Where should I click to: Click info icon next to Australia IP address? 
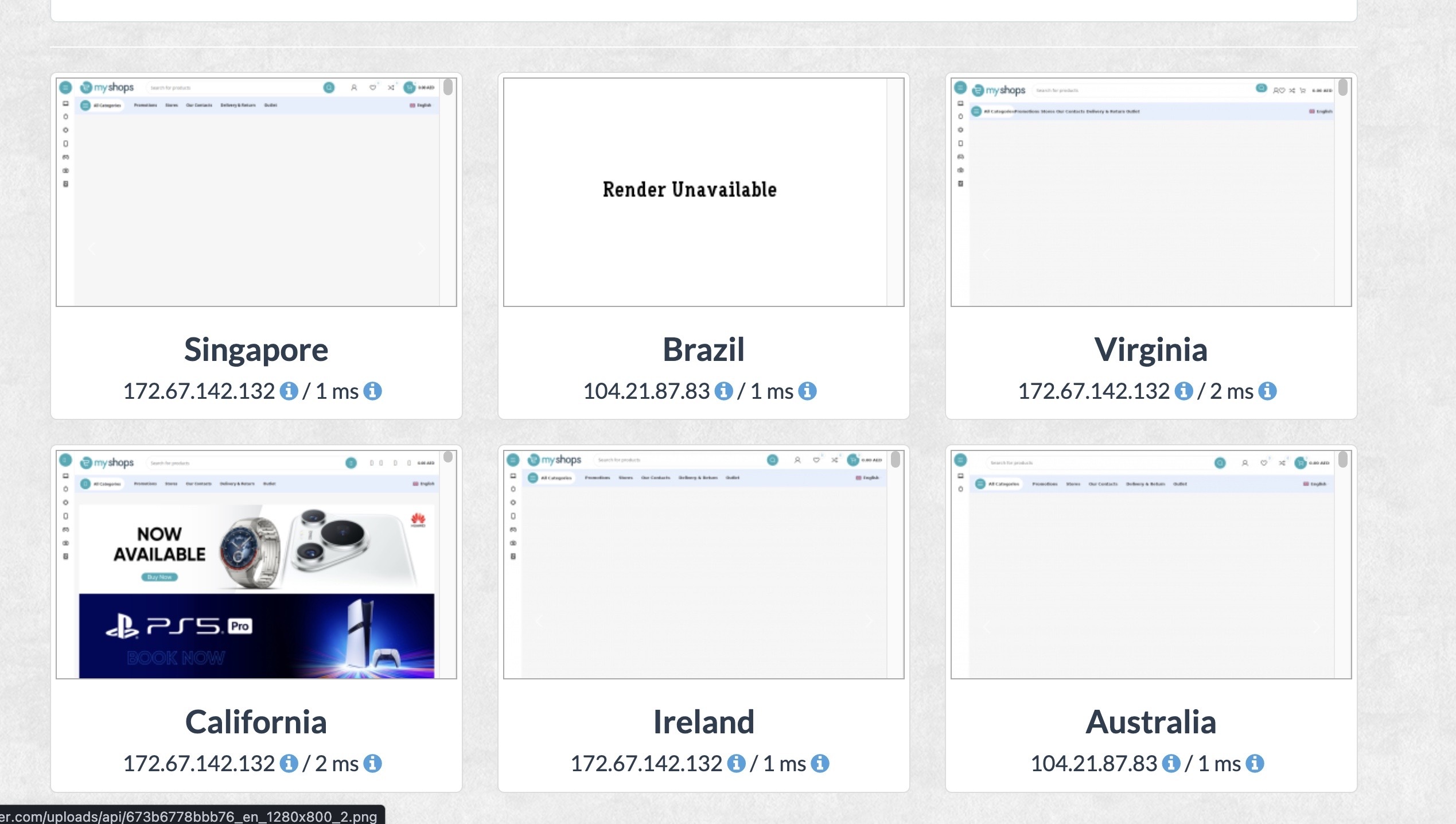1171,764
